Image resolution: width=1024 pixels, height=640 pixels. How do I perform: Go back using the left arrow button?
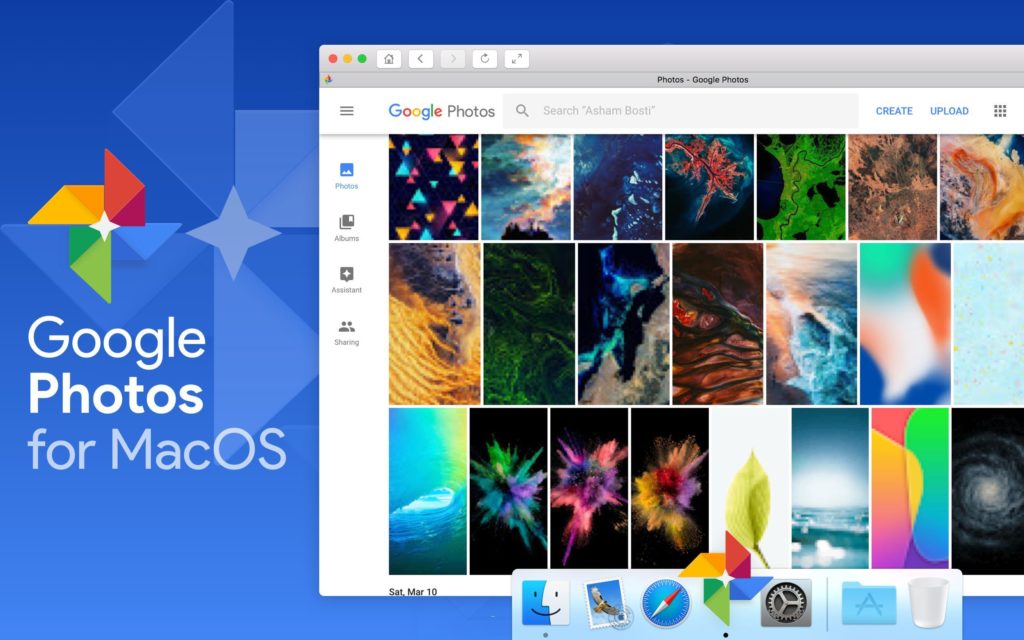pos(421,59)
